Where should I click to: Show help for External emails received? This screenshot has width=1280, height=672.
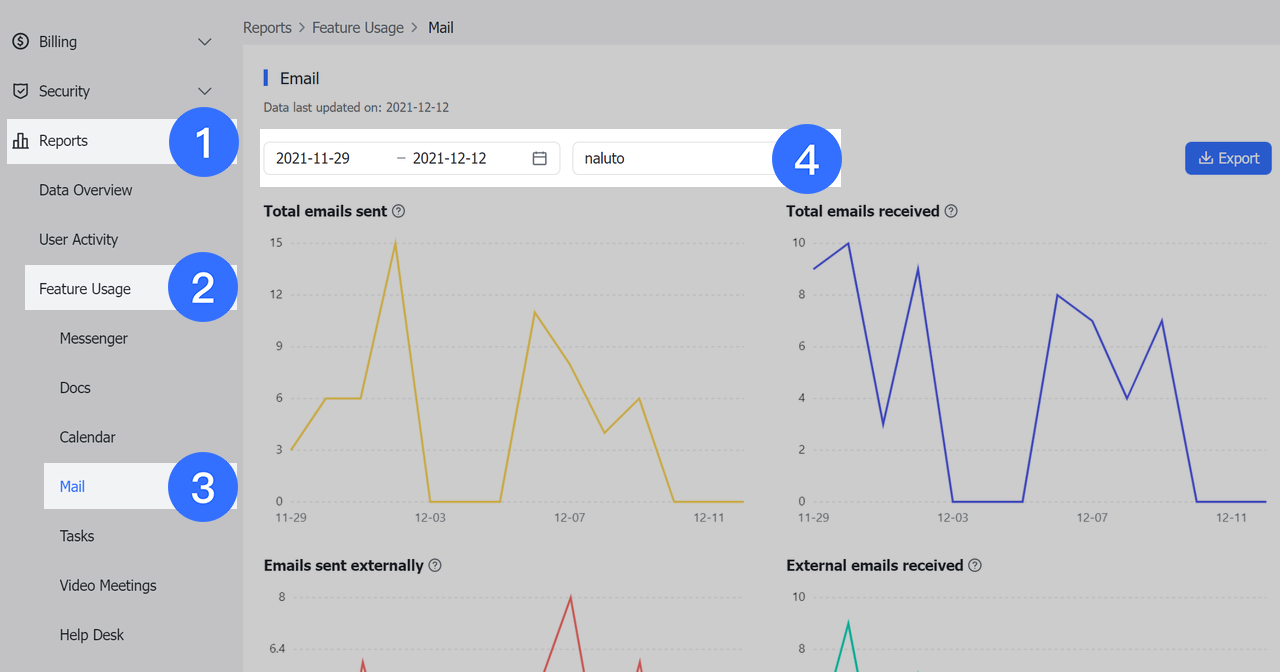(x=975, y=565)
